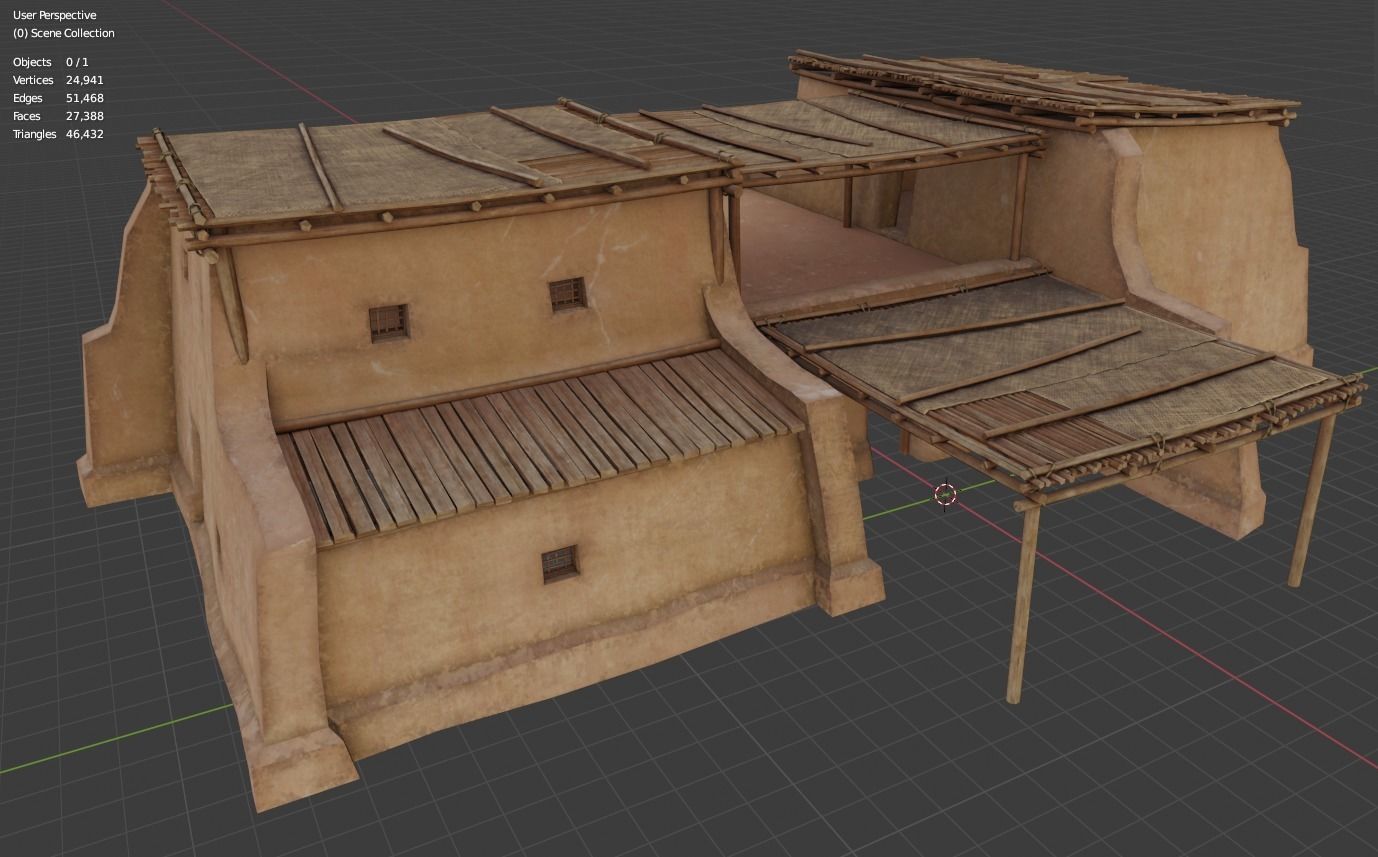Click the right upper-wall window of the house
Screen dimensions: 1378x857
tap(567, 295)
